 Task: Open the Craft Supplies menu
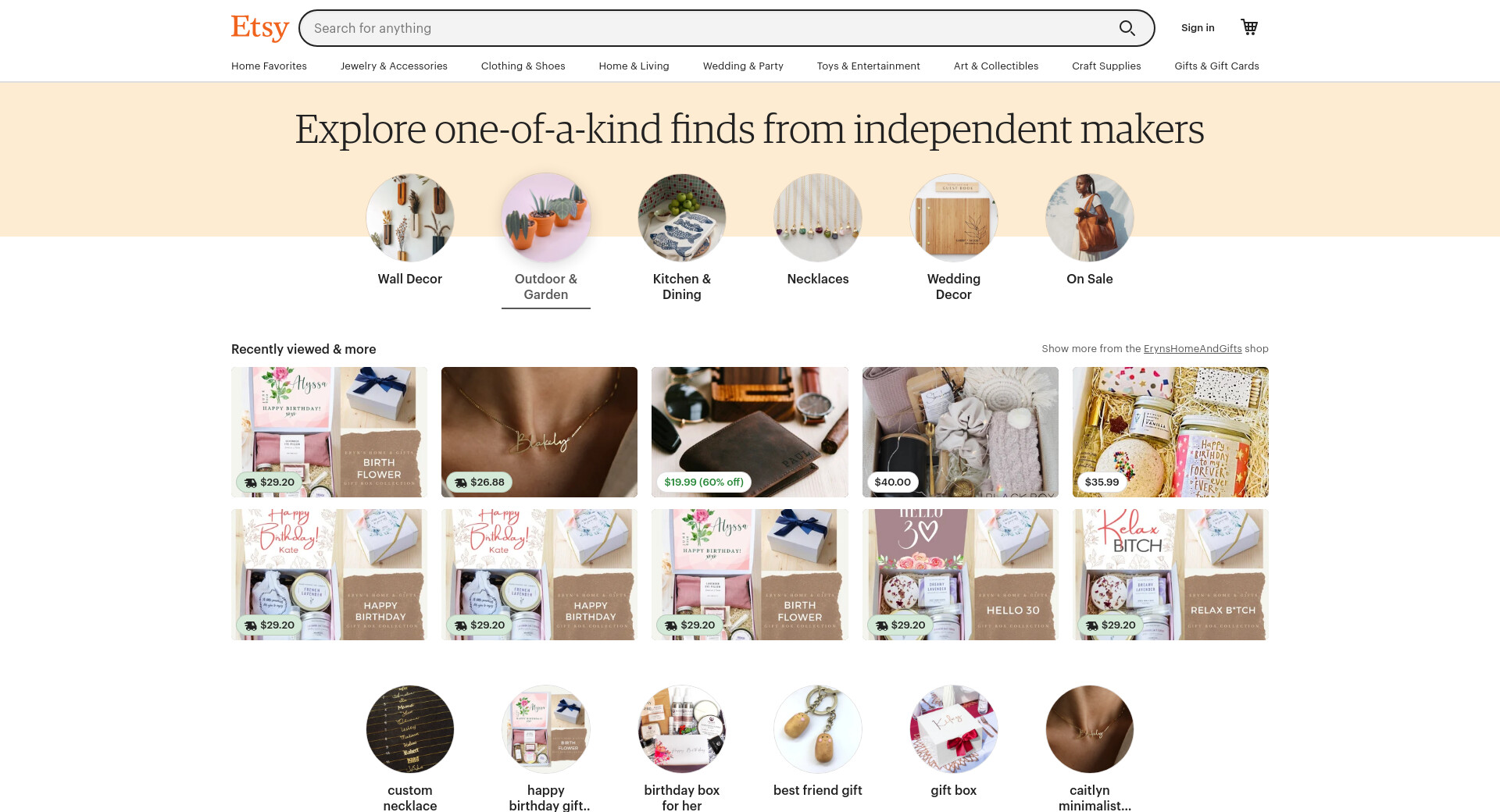click(1106, 66)
